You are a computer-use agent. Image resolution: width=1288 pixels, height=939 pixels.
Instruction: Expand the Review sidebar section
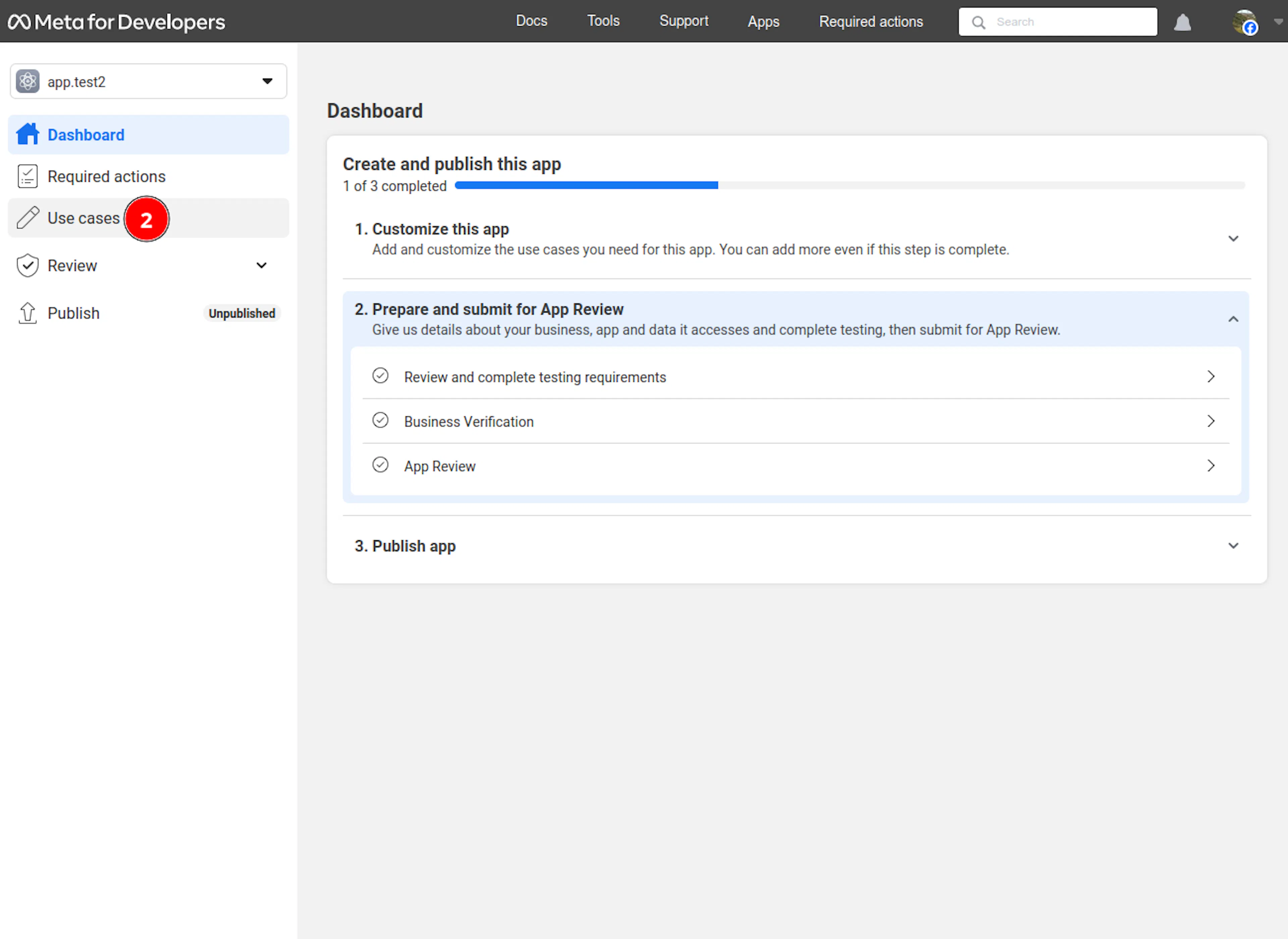coord(262,266)
